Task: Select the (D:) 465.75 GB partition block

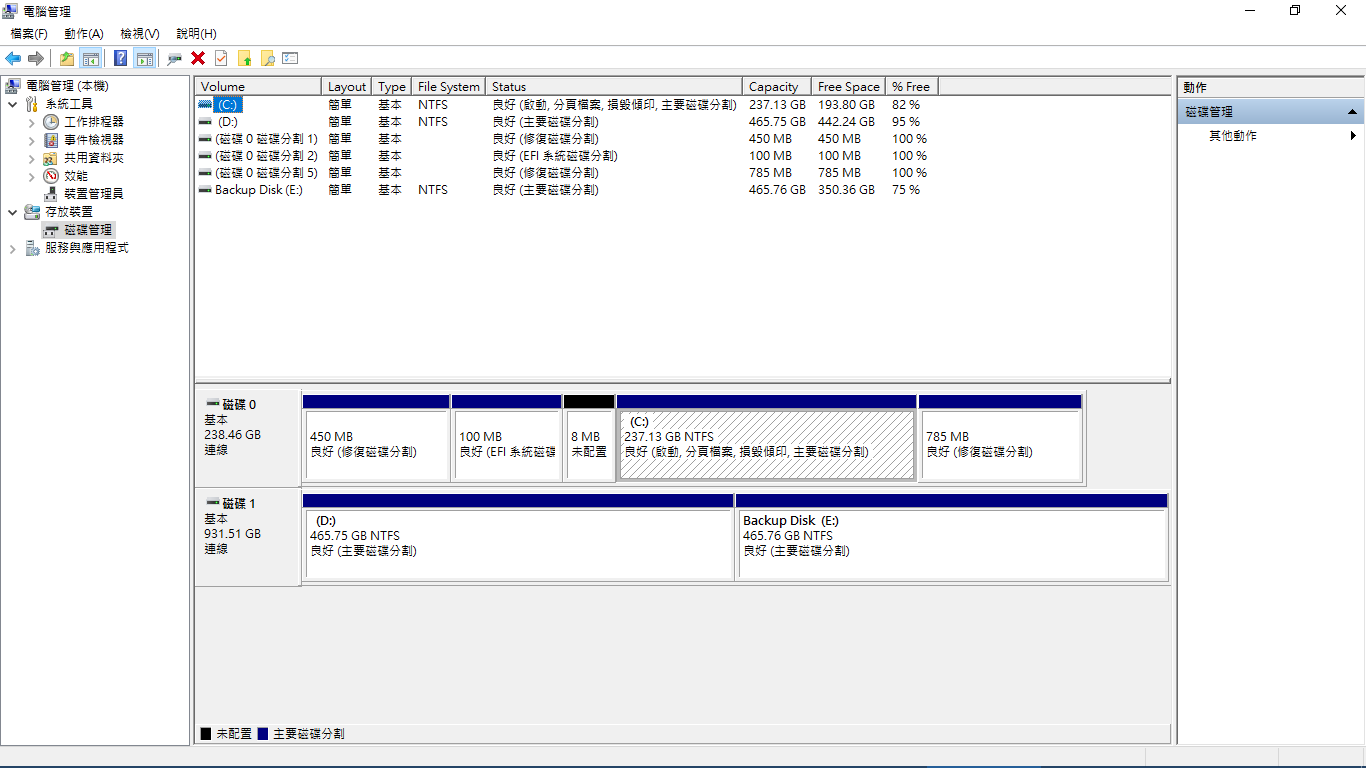Action: click(x=518, y=536)
